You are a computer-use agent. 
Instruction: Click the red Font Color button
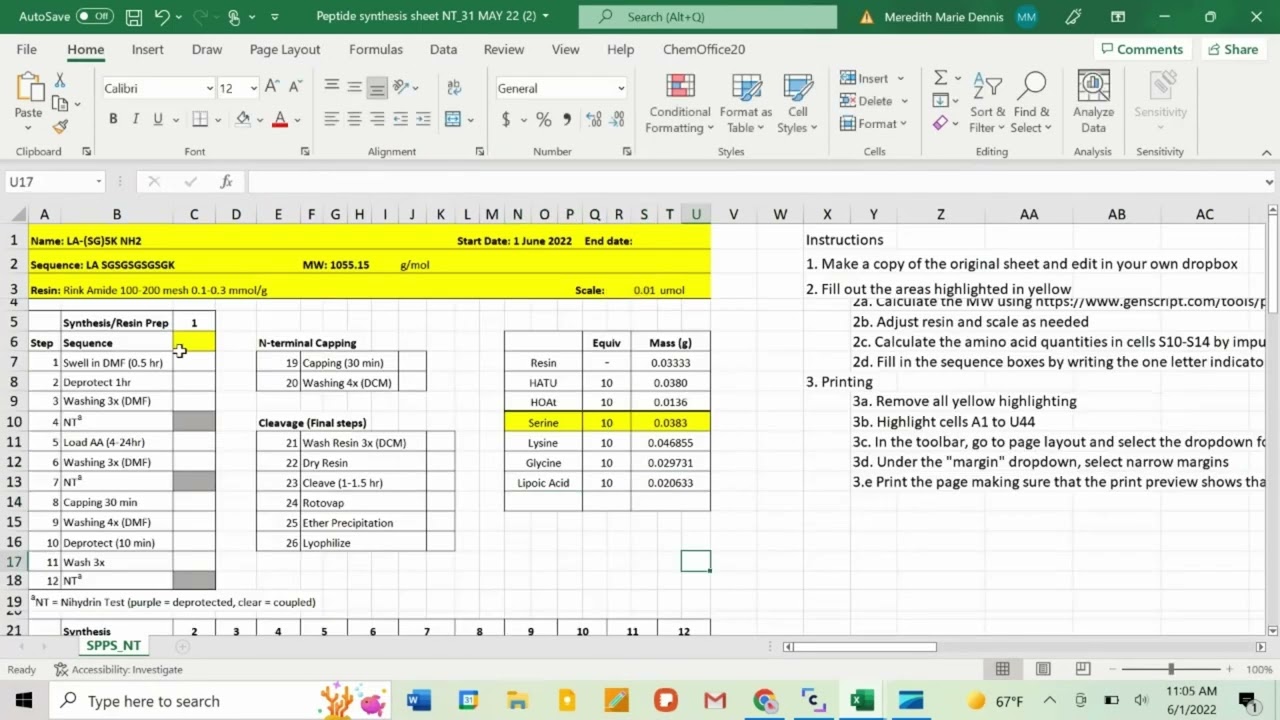click(280, 119)
